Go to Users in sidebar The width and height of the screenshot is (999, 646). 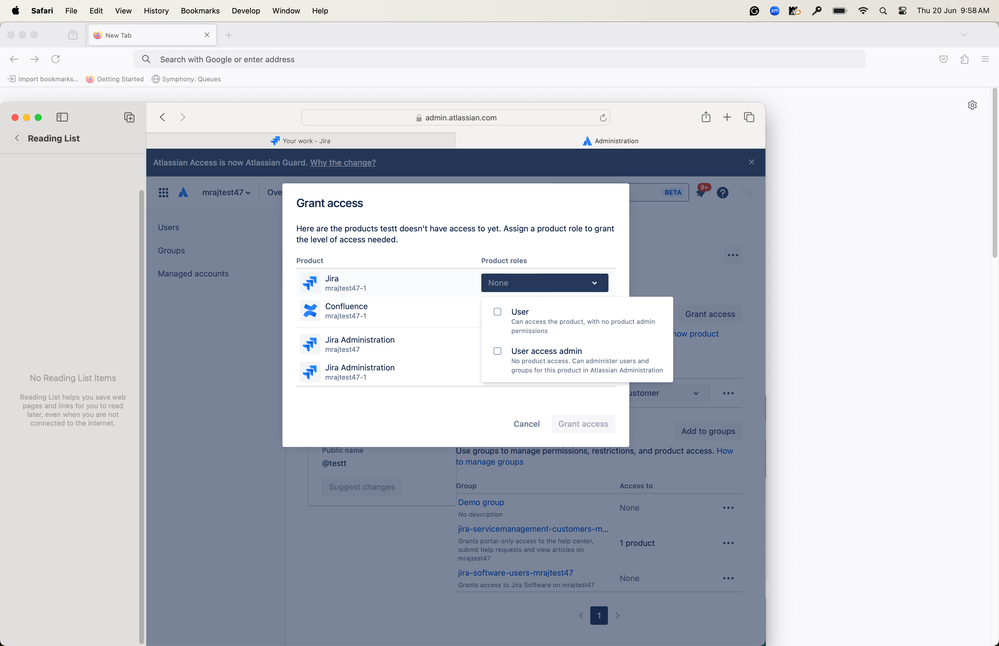(168, 227)
